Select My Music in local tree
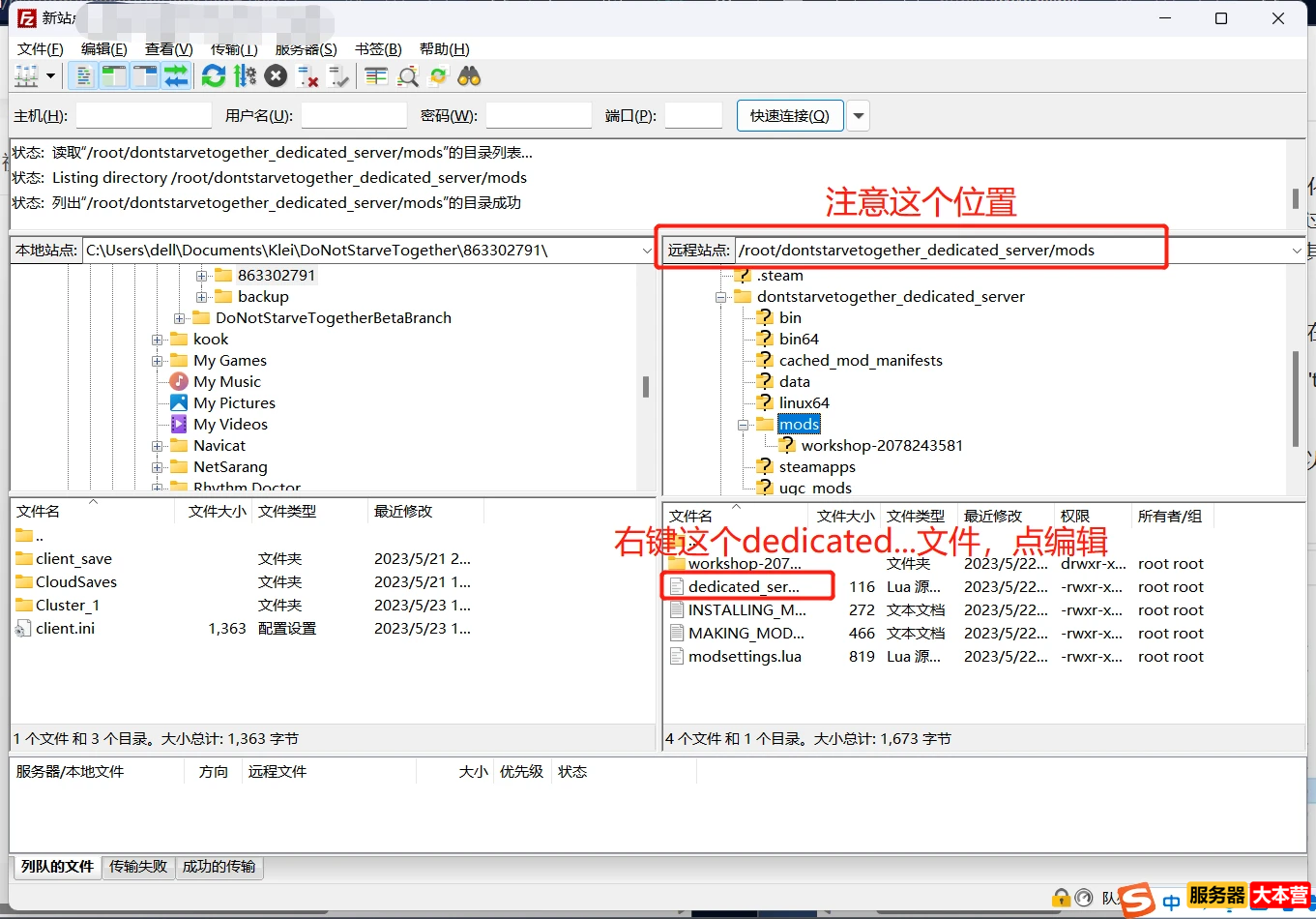This screenshot has height=919, width=1316. (227, 382)
